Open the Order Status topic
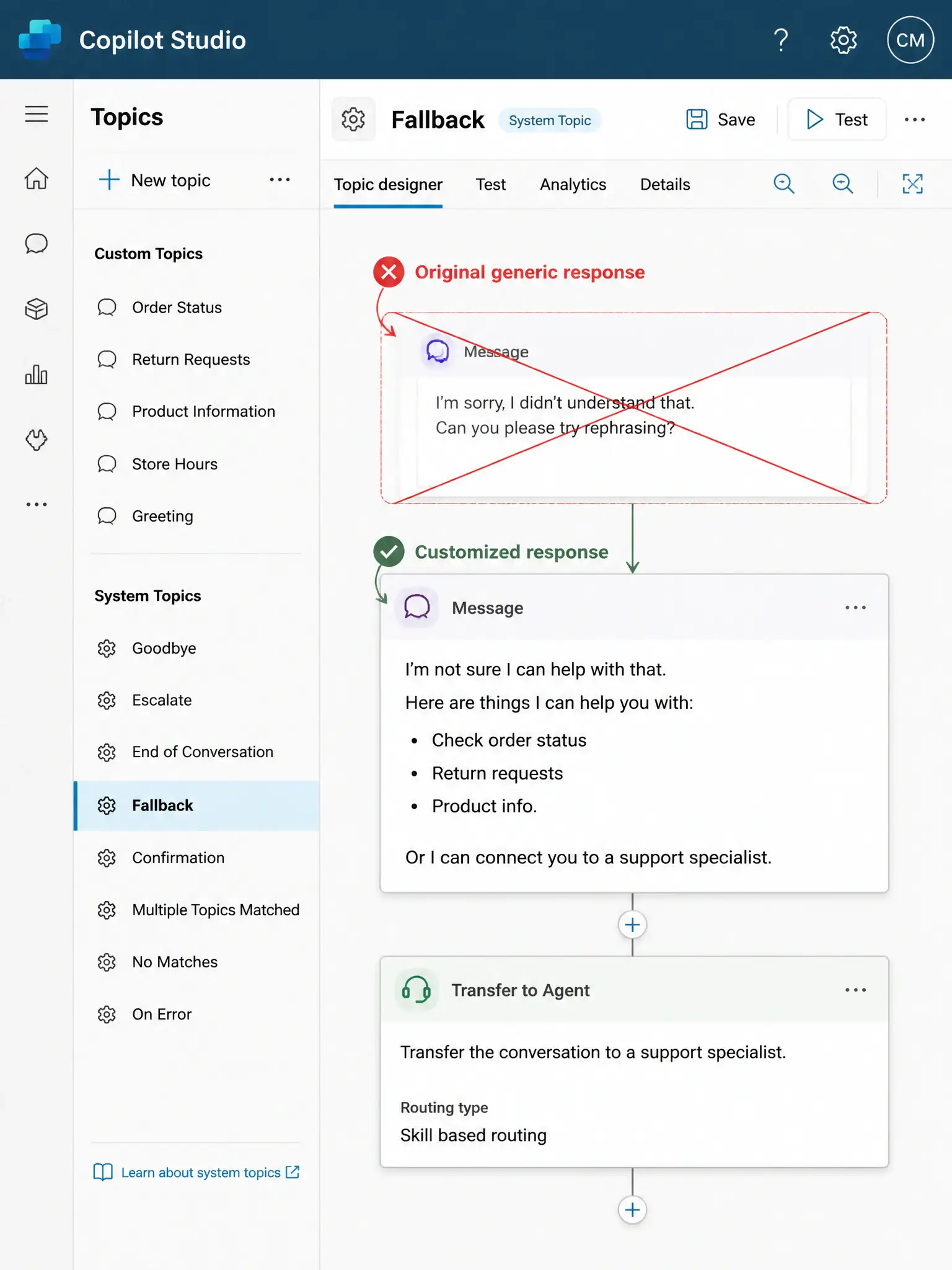This screenshot has height=1270, width=952. (196, 308)
